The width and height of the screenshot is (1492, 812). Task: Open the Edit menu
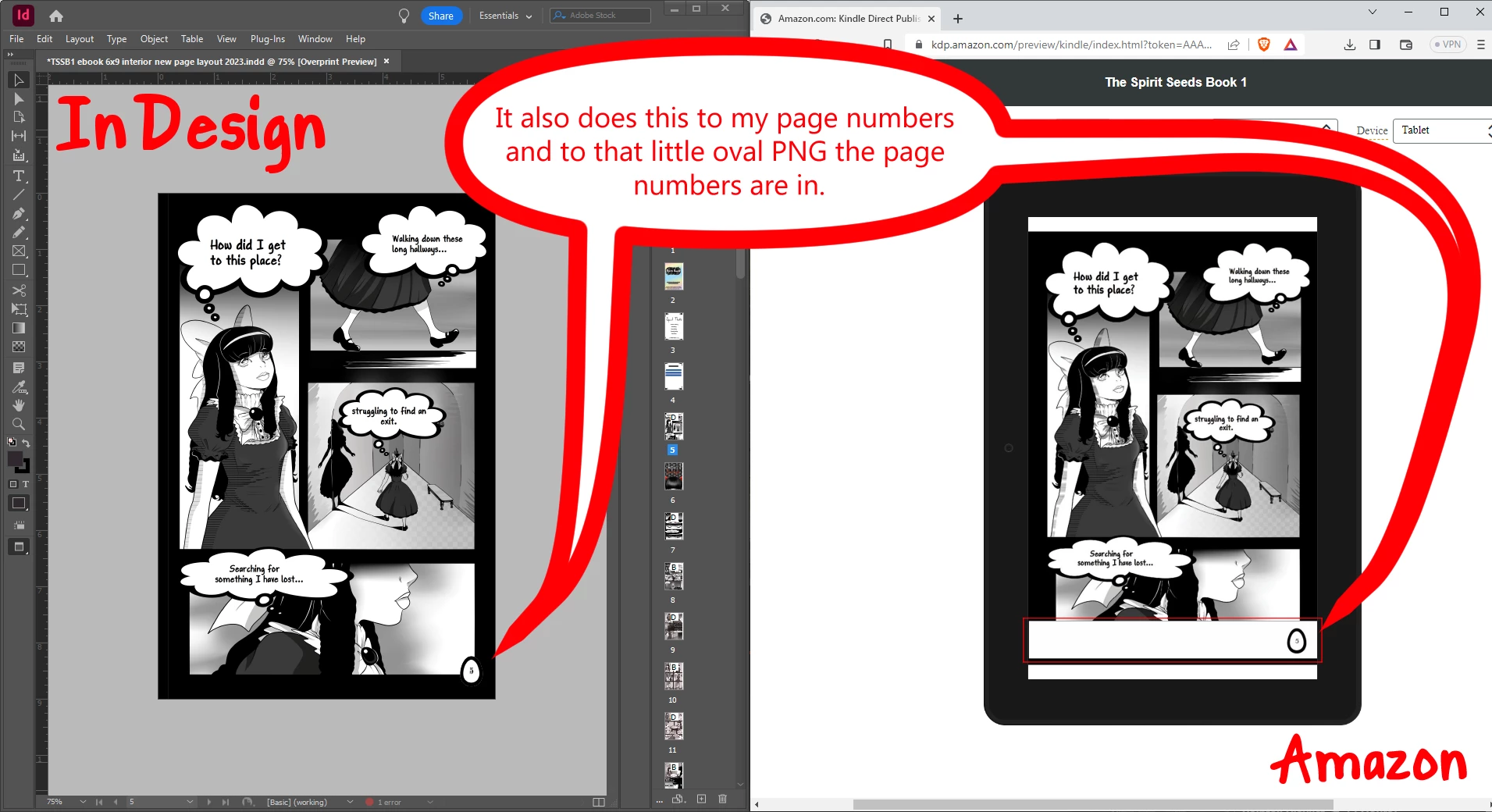click(45, 39)
